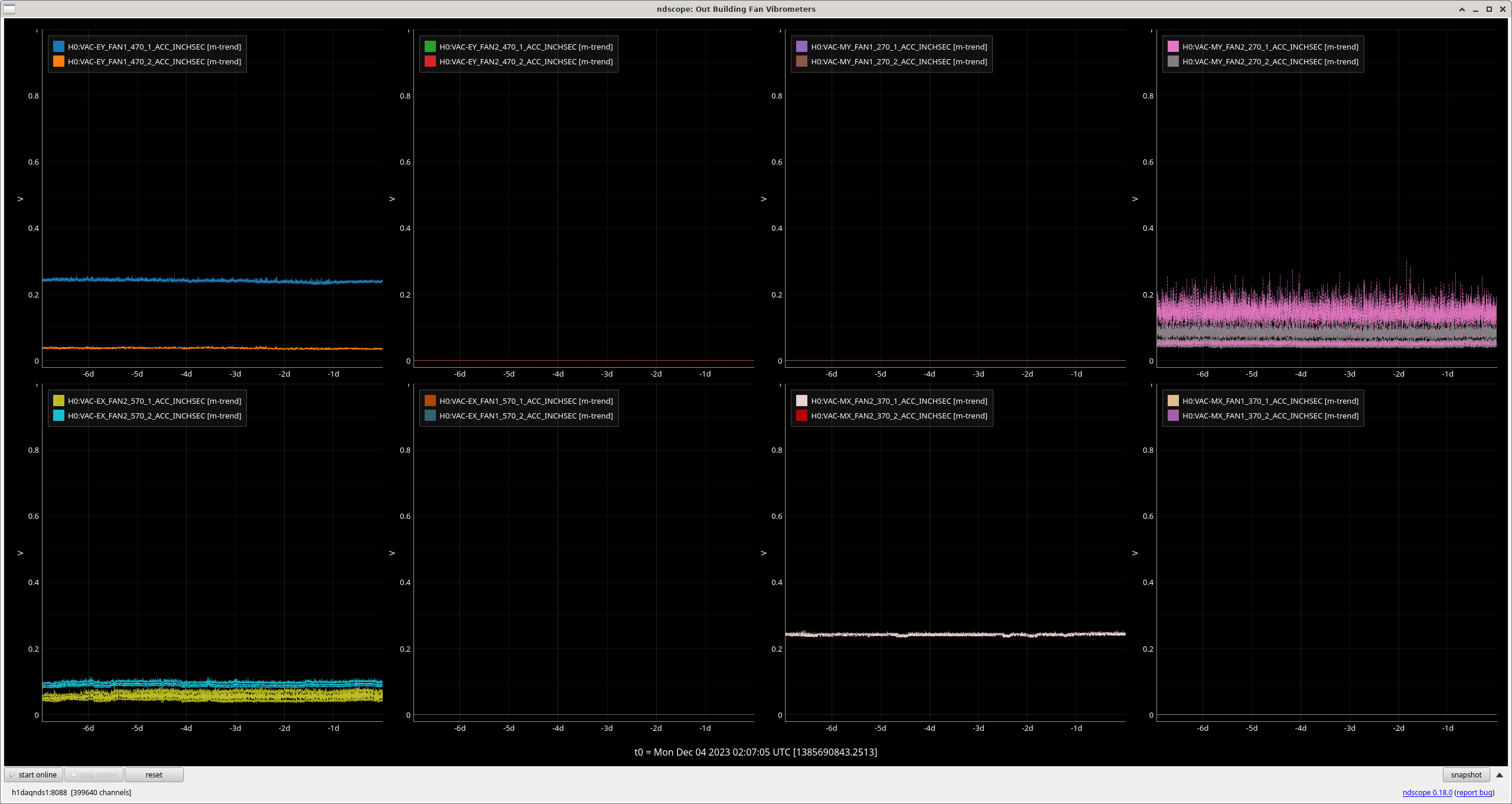Viewport: 1512px width, 804px height.
Task: Take a snapshot of the plots
Action: pos(1466,775)
